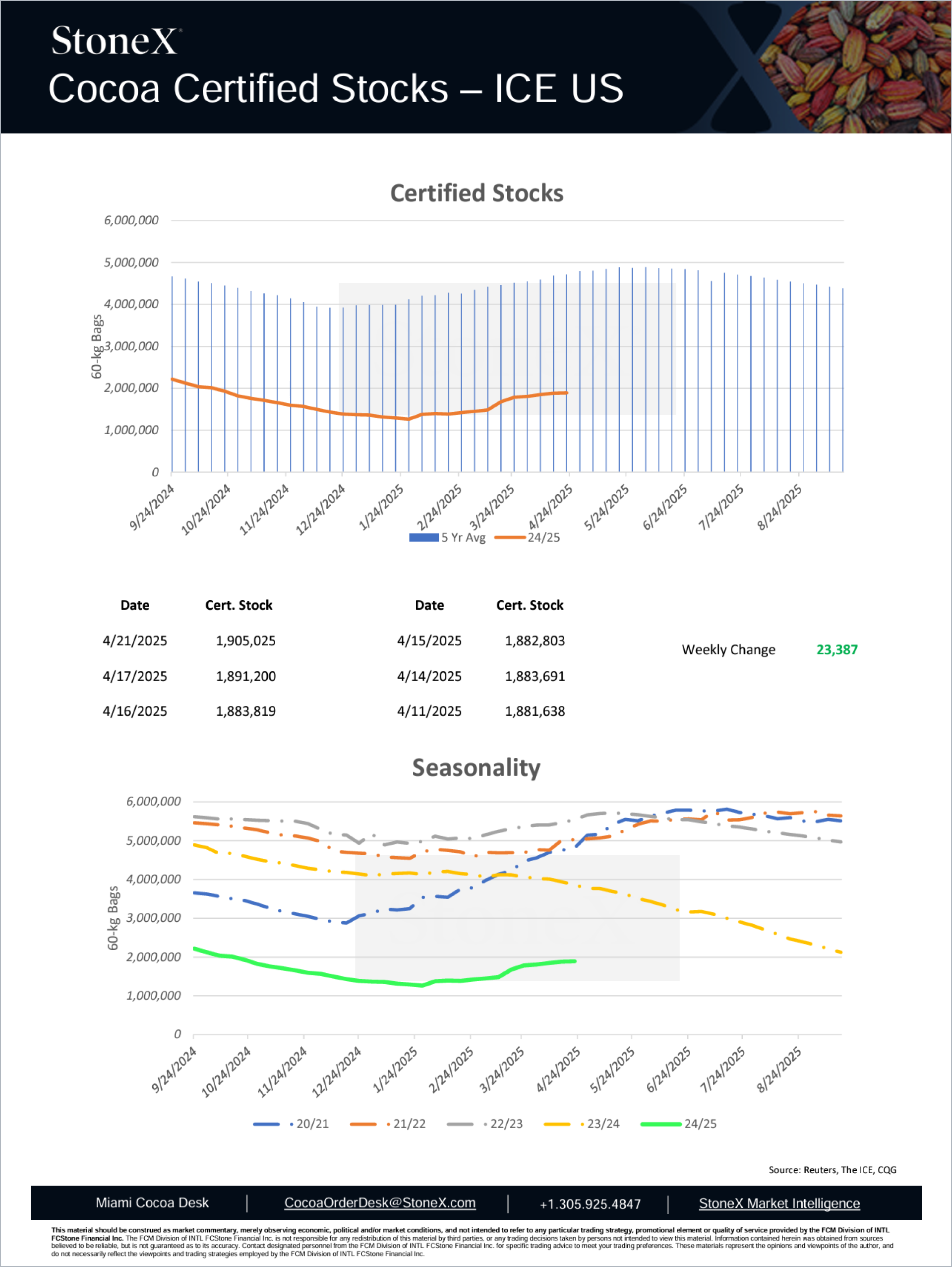Click the Cocoa Certified Stocks page heading
The height and width of the screenshot is (1267, 952).
pos(336,89)
